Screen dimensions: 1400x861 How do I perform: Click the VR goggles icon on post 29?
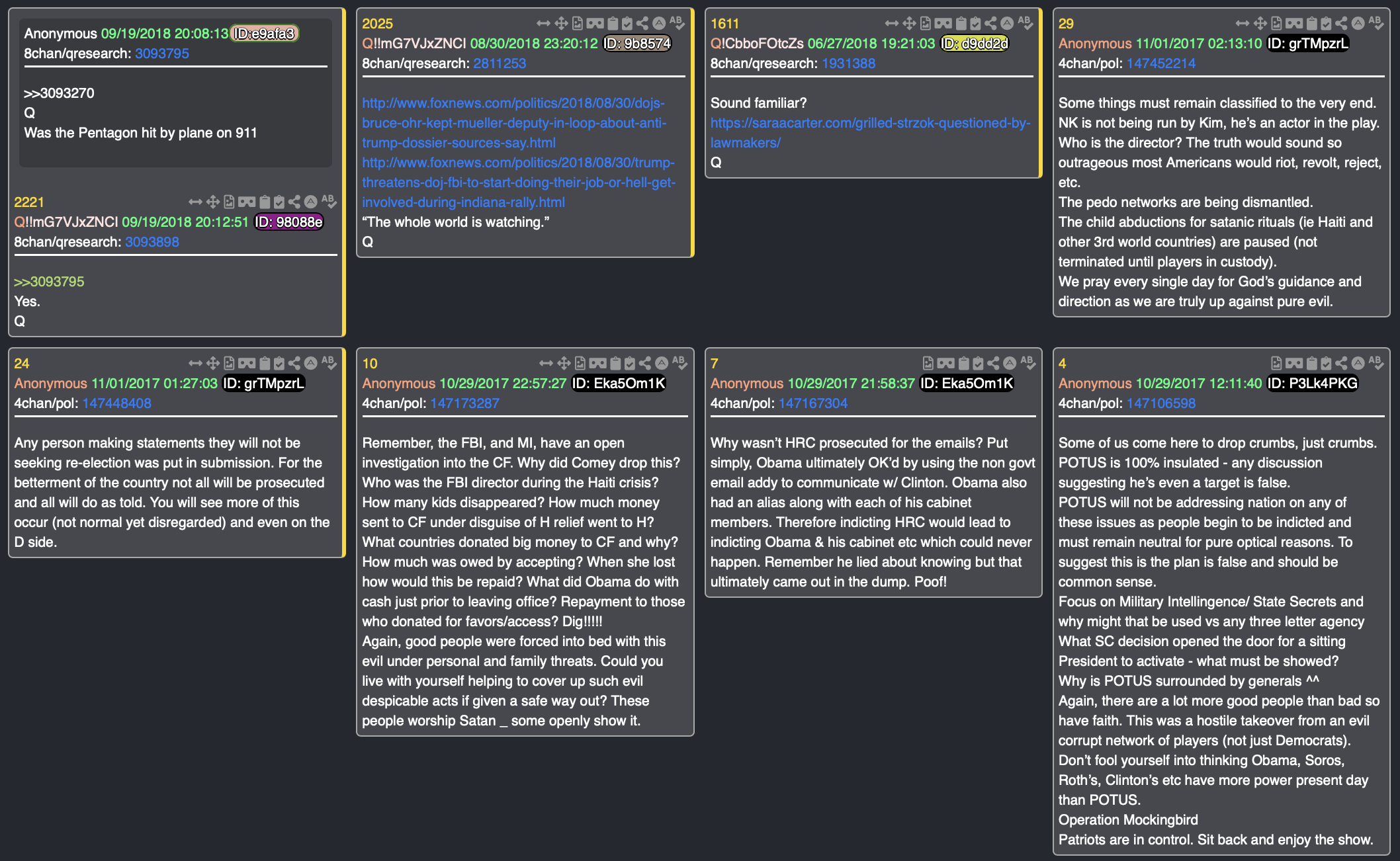[1294, 23]
